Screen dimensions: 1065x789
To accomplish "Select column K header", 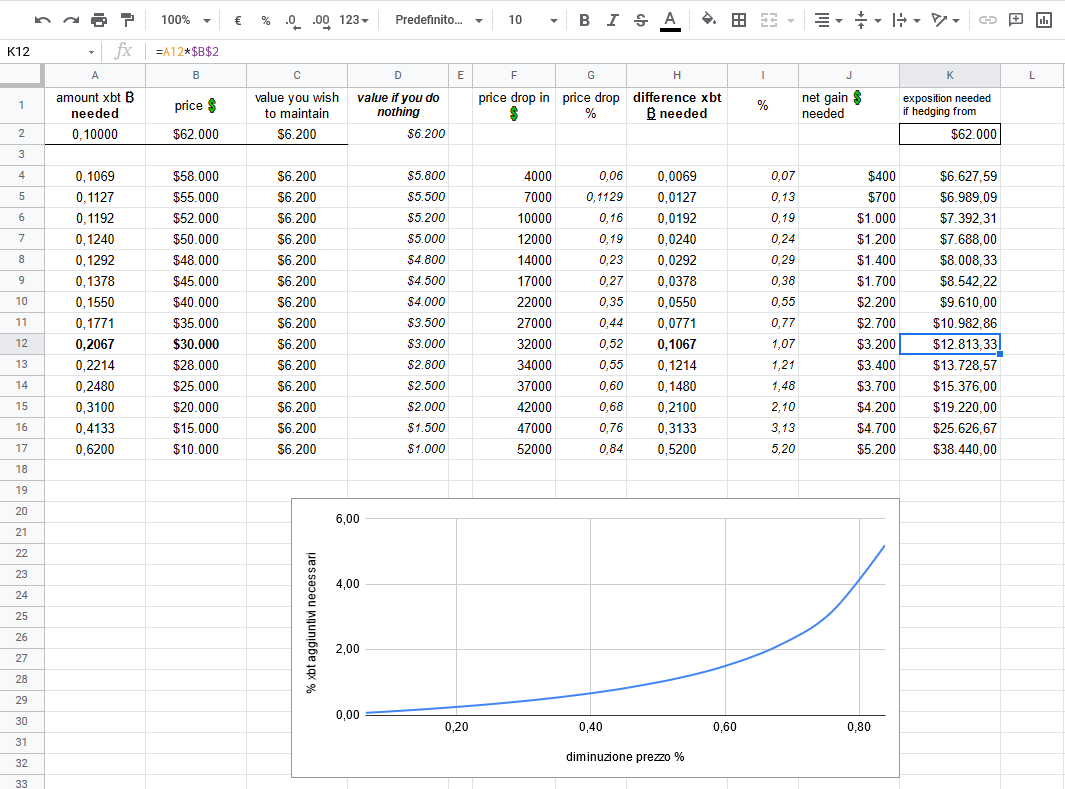I will [x=950, y=75].
